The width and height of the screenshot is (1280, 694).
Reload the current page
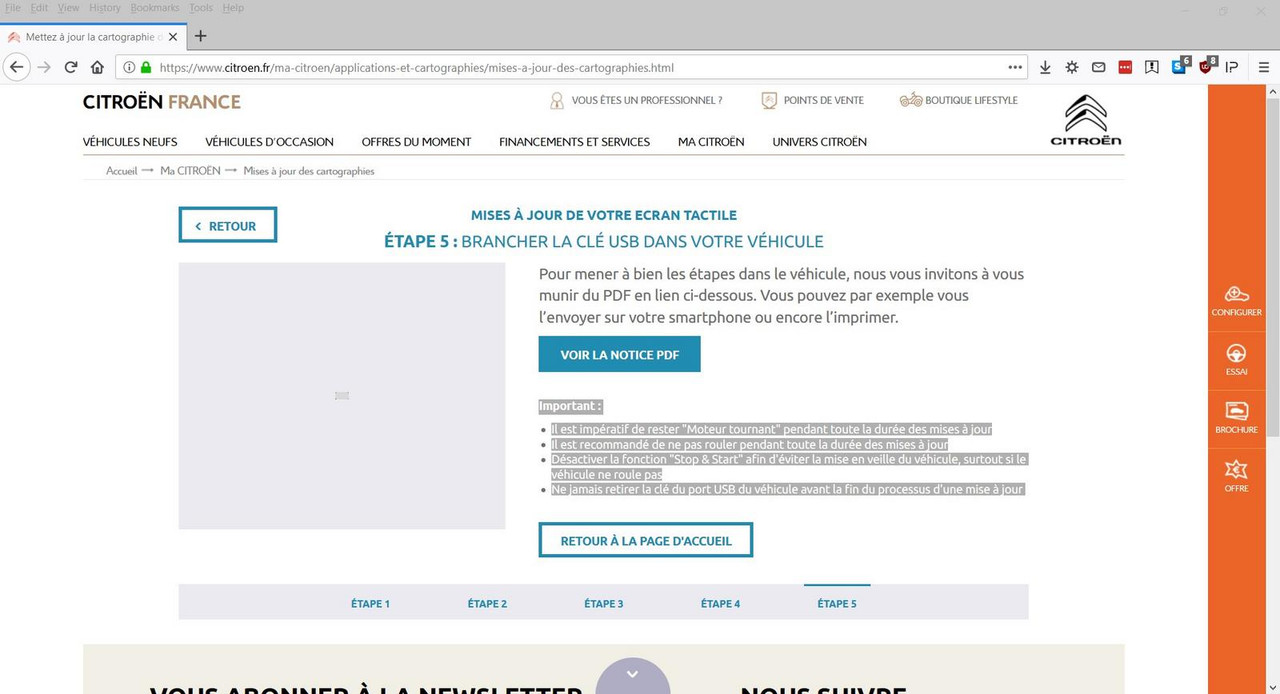point(71,67)
